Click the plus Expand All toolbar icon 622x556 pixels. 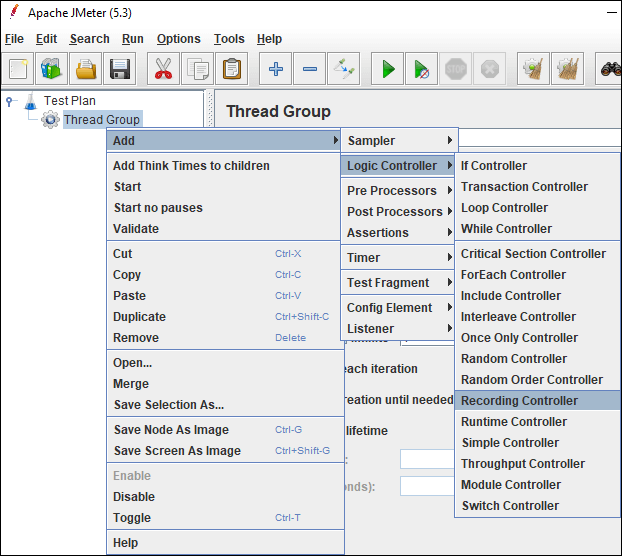click(x=276, y=69)
